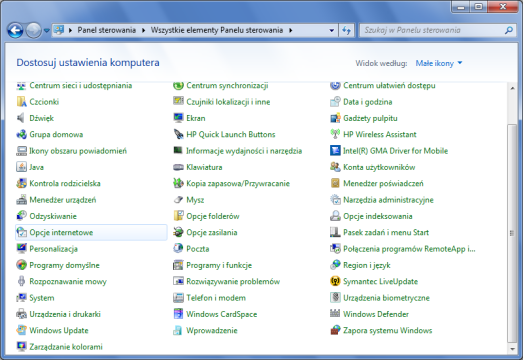Open the Symantec LiveUpdate icon
This screenshot has width=523, height=360.
[335, 282]
